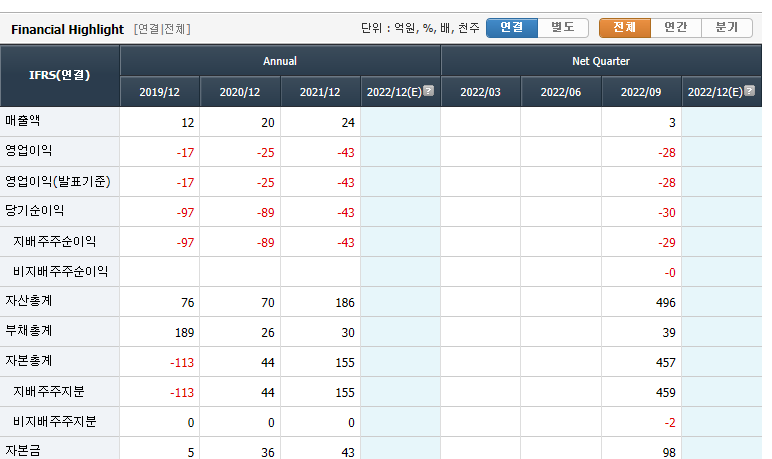
Task: Open help icon beside Annual 2022/12(E)
Action: coord(429,91)
